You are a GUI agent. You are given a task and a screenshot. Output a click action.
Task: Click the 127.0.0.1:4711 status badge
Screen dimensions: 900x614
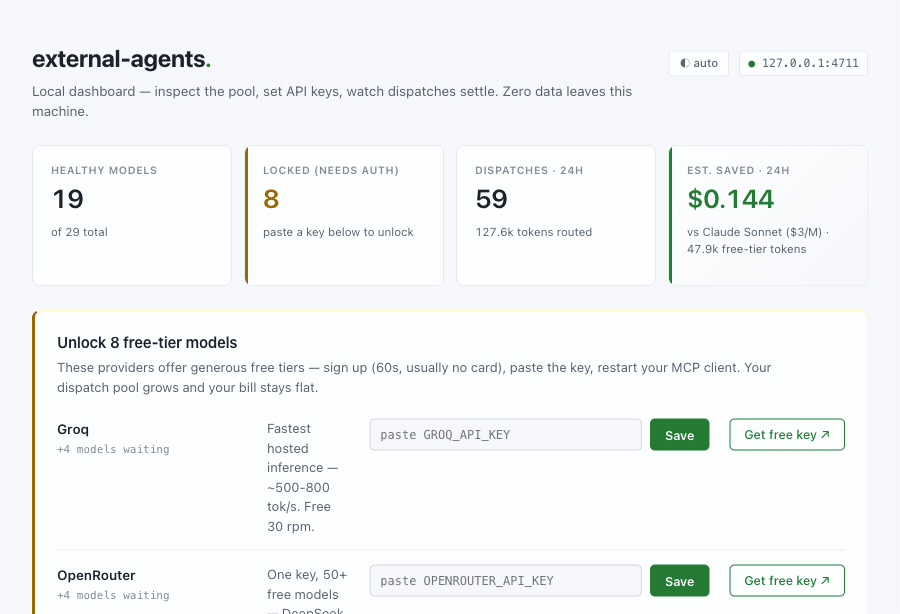(803, 63)
